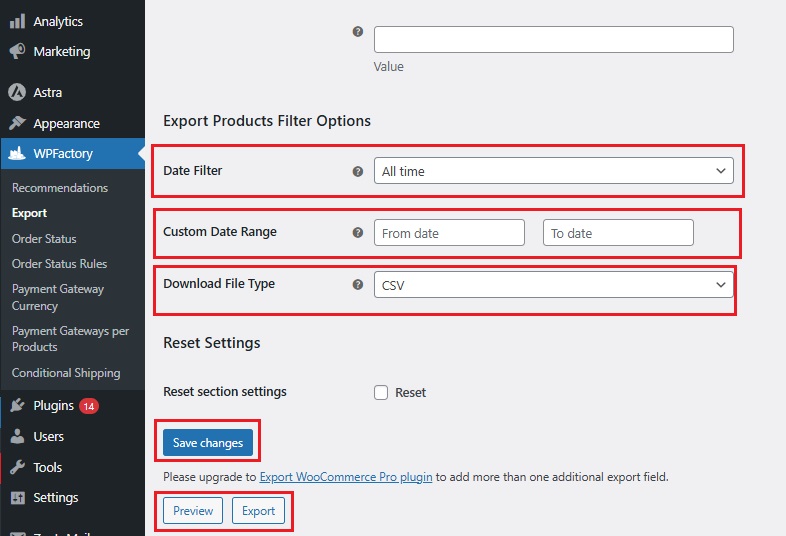
Task: Click the Reset Settings heading
Action: (212, 343)
